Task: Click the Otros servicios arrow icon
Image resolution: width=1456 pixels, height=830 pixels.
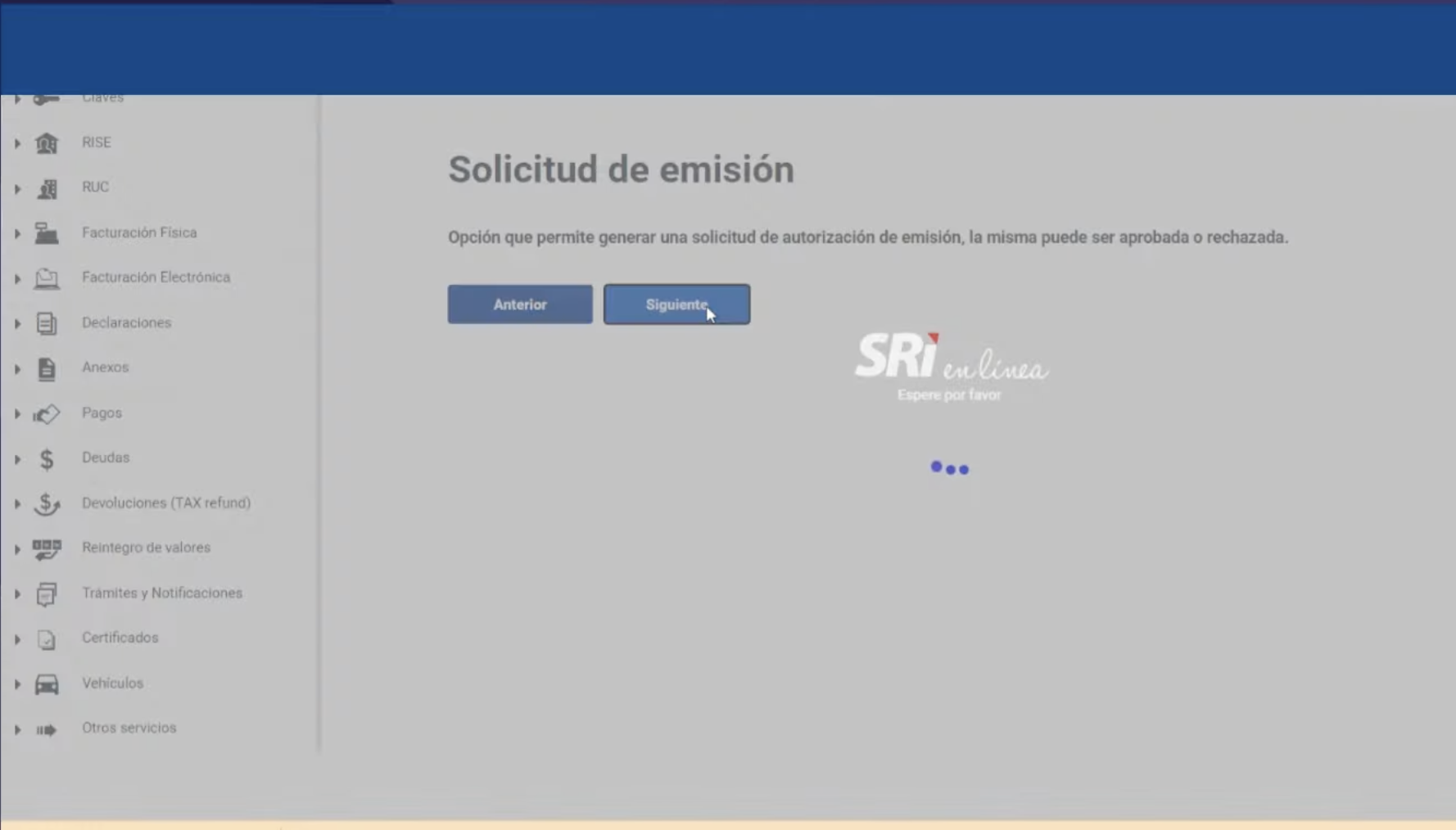Action: (47, 728)
